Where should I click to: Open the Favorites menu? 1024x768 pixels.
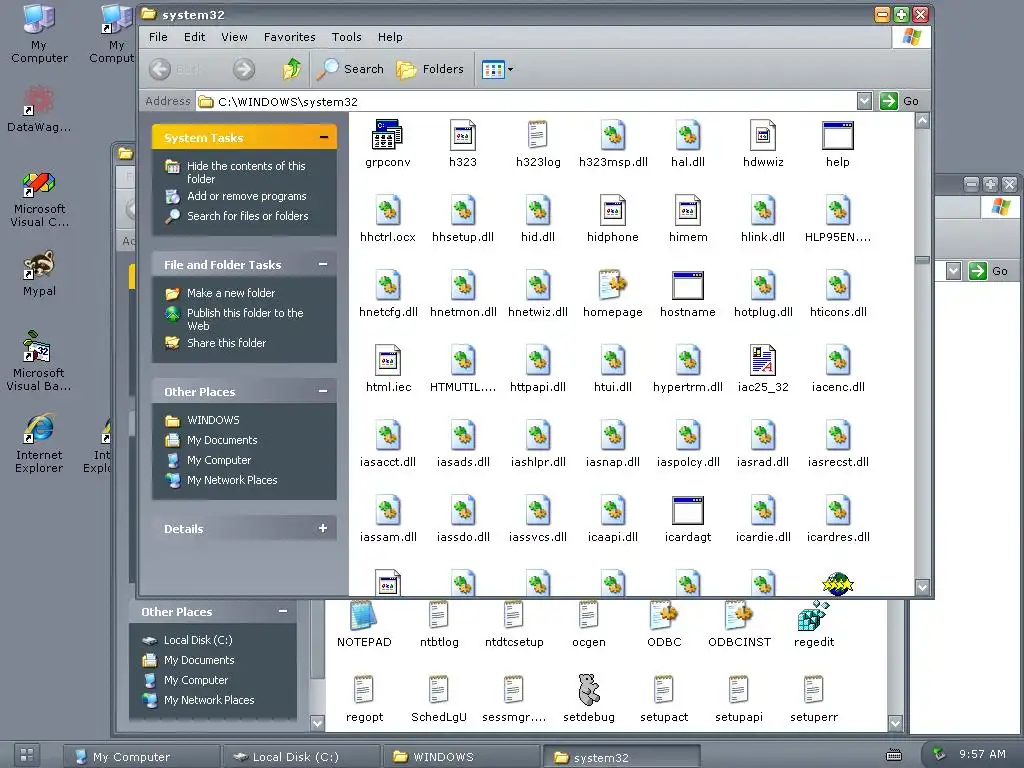(289, 37)
